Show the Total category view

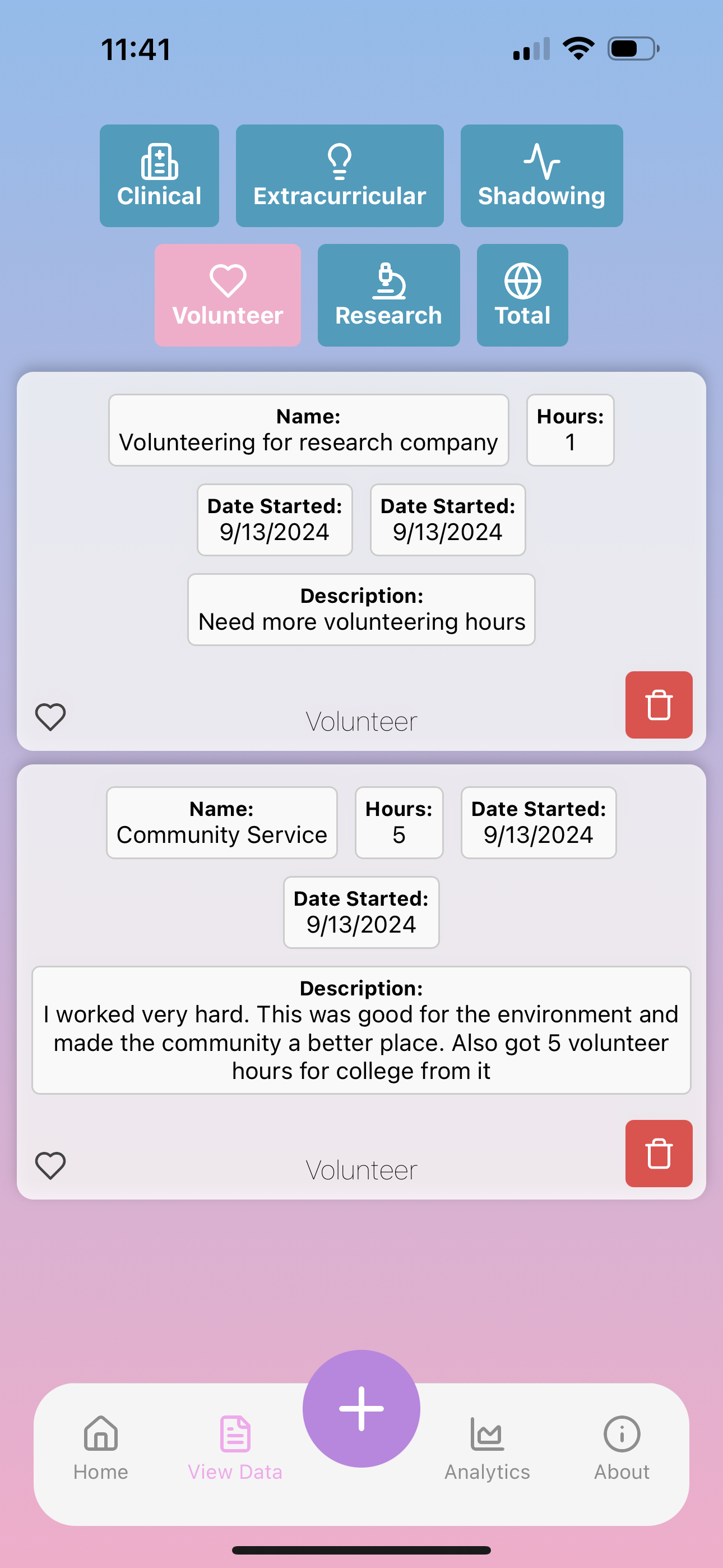point(522,295)
